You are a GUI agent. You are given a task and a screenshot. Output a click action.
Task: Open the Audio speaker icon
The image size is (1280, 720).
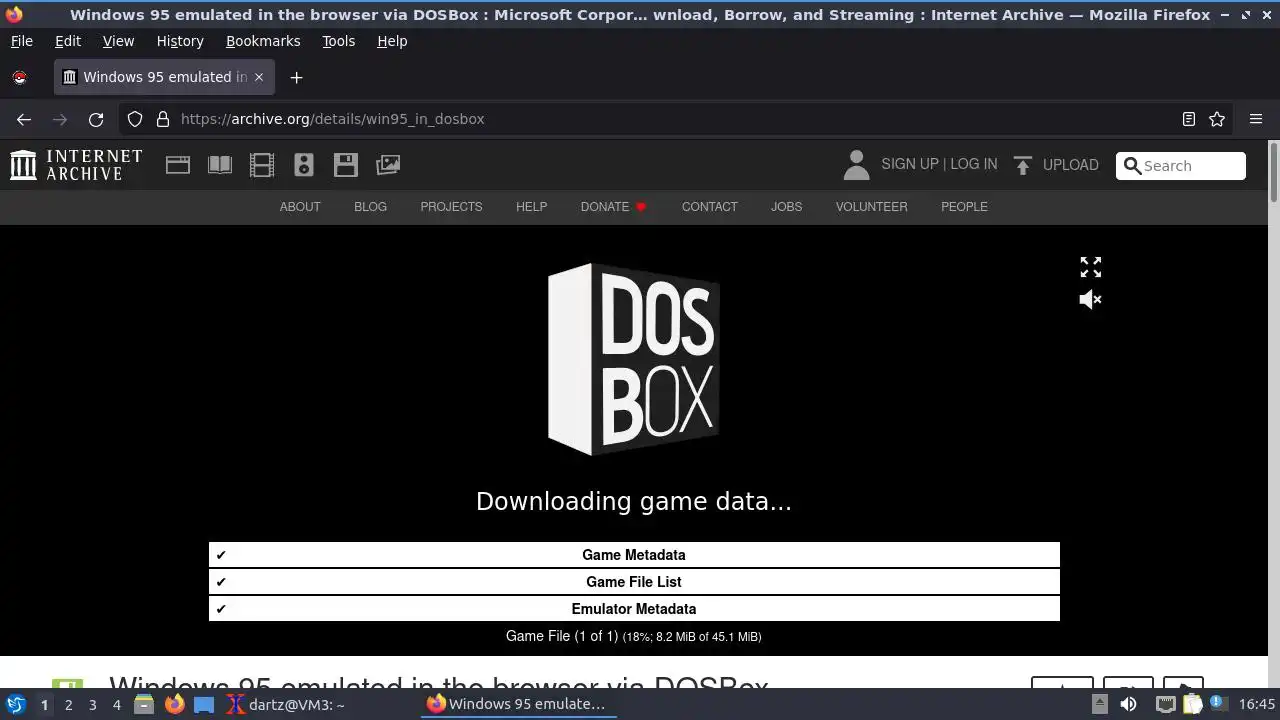click(304, 165)
